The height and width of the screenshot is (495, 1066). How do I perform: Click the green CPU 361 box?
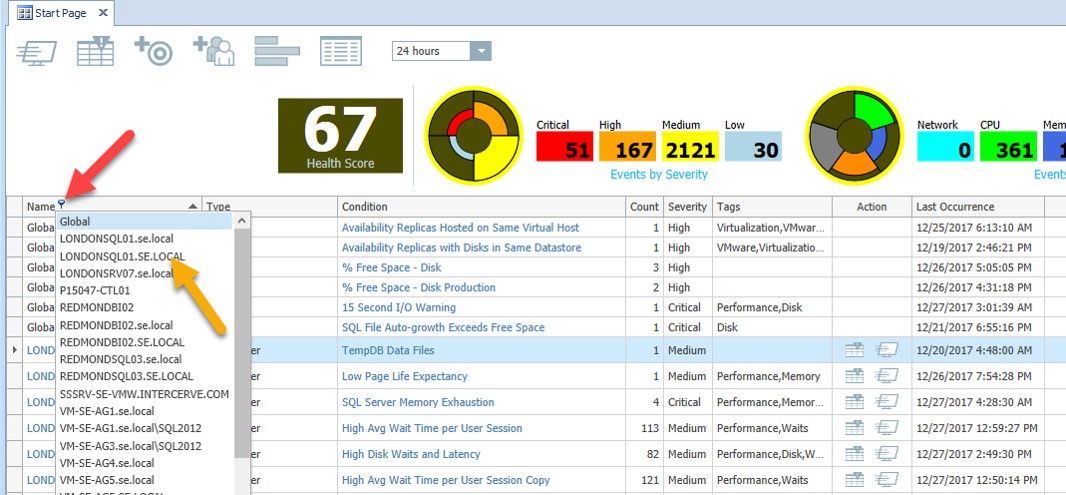(x=1008, y=146)
